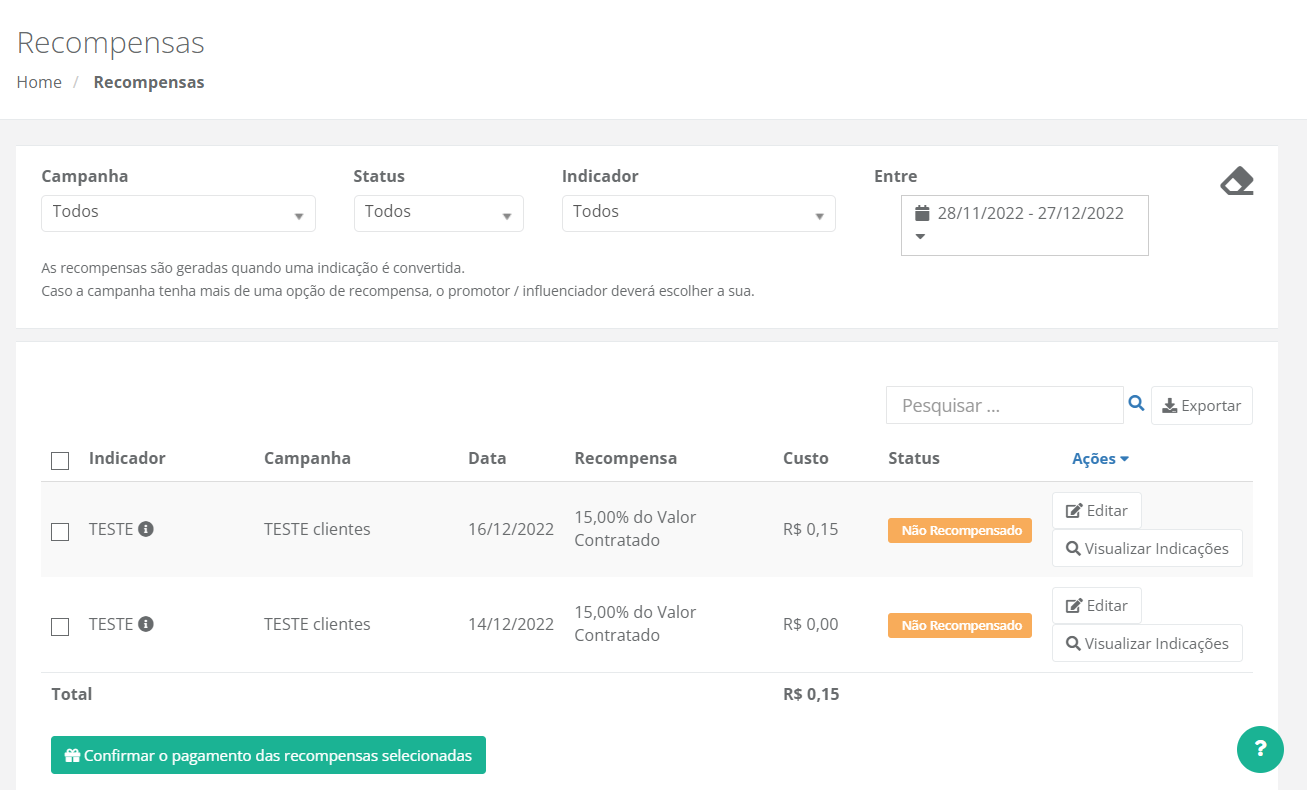Click TESTE clientes in the 16/12/2022 row
1307x790 pixels.
pos(317,529)
